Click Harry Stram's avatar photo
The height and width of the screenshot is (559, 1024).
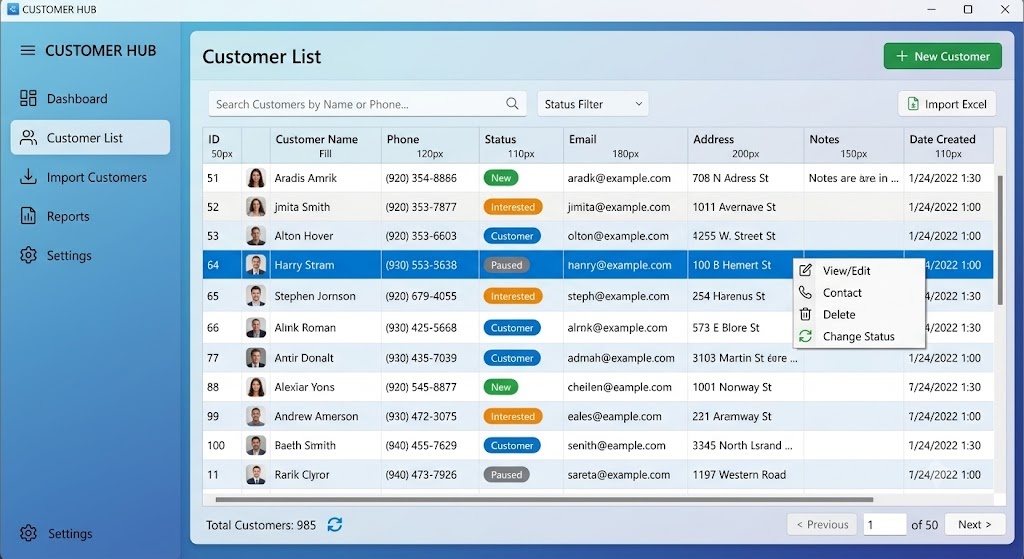(x=255, y=265)
